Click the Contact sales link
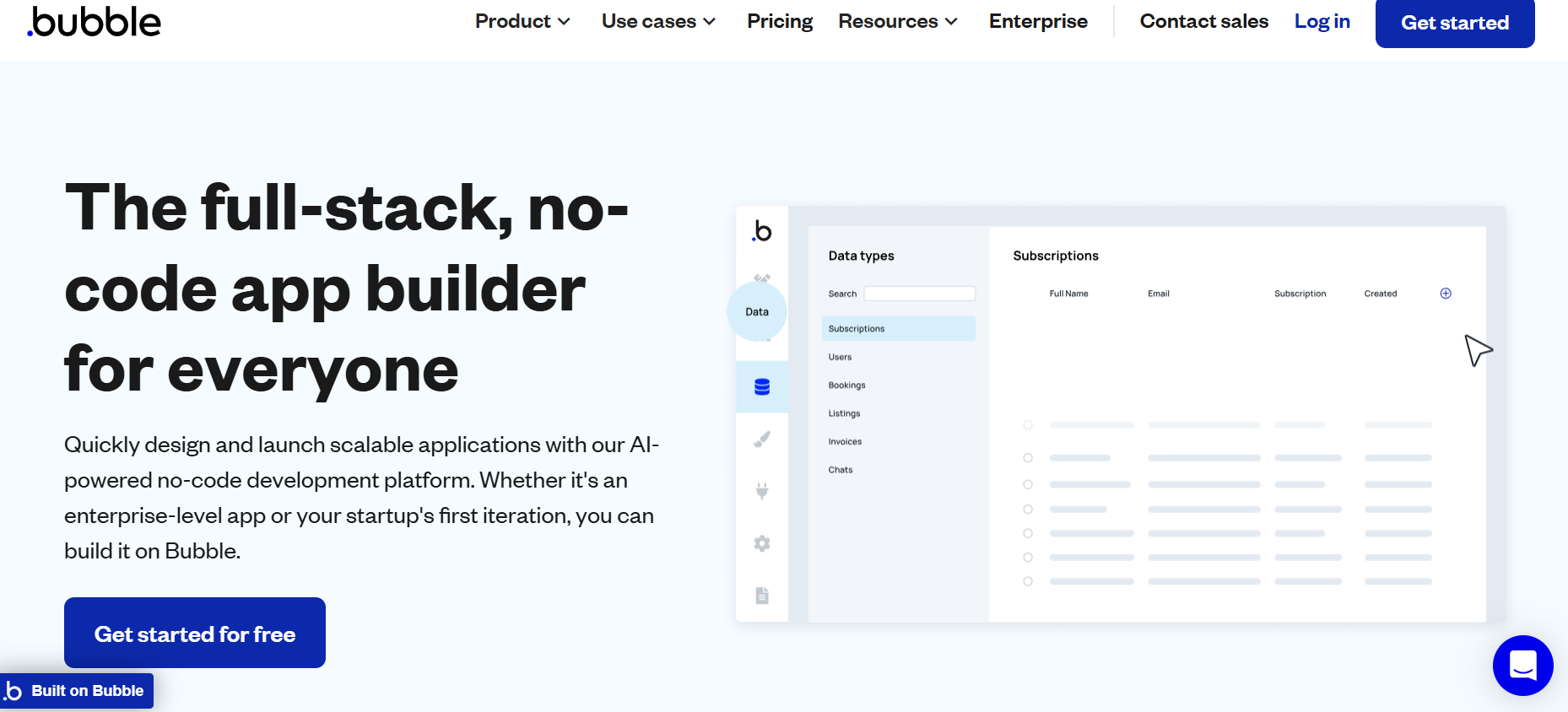 [x=1203, y=21]
